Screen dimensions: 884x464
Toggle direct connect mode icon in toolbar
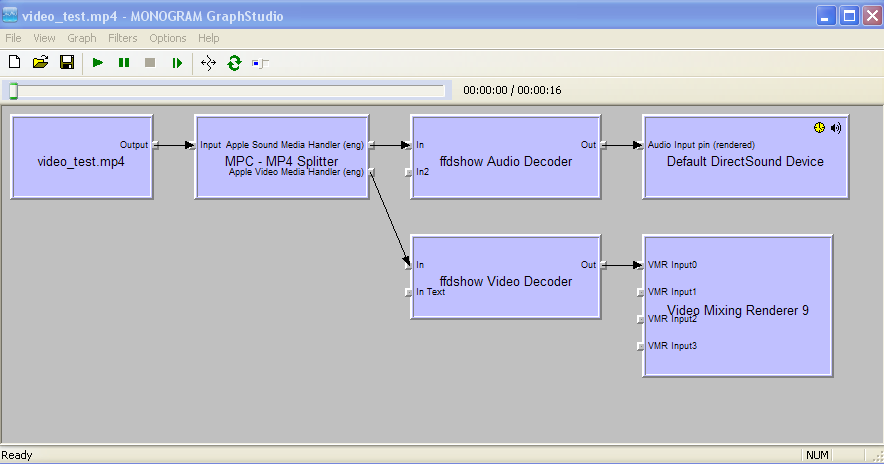[208, 63]
